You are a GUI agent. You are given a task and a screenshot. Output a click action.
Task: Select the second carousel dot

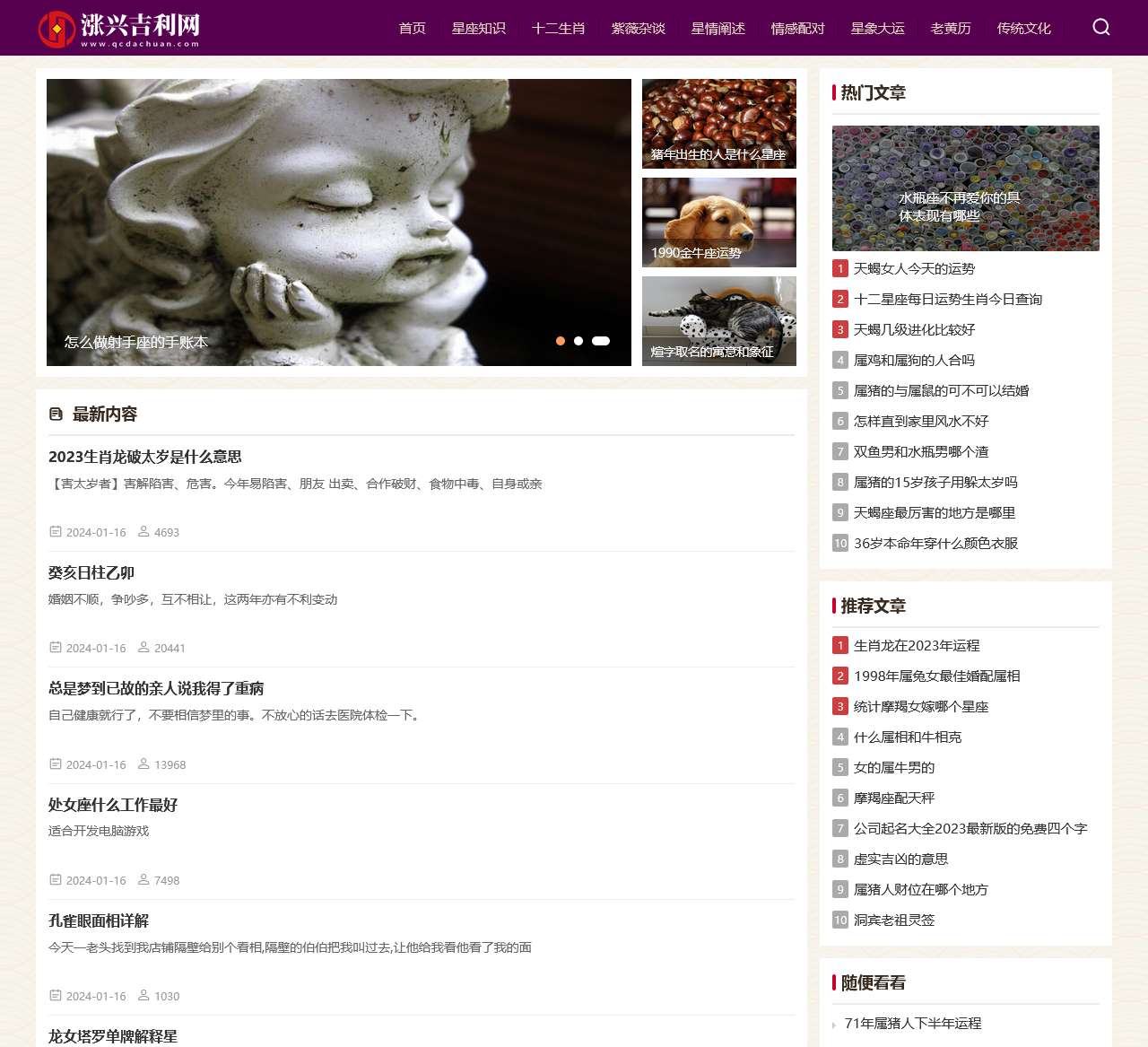coord(578,341)
